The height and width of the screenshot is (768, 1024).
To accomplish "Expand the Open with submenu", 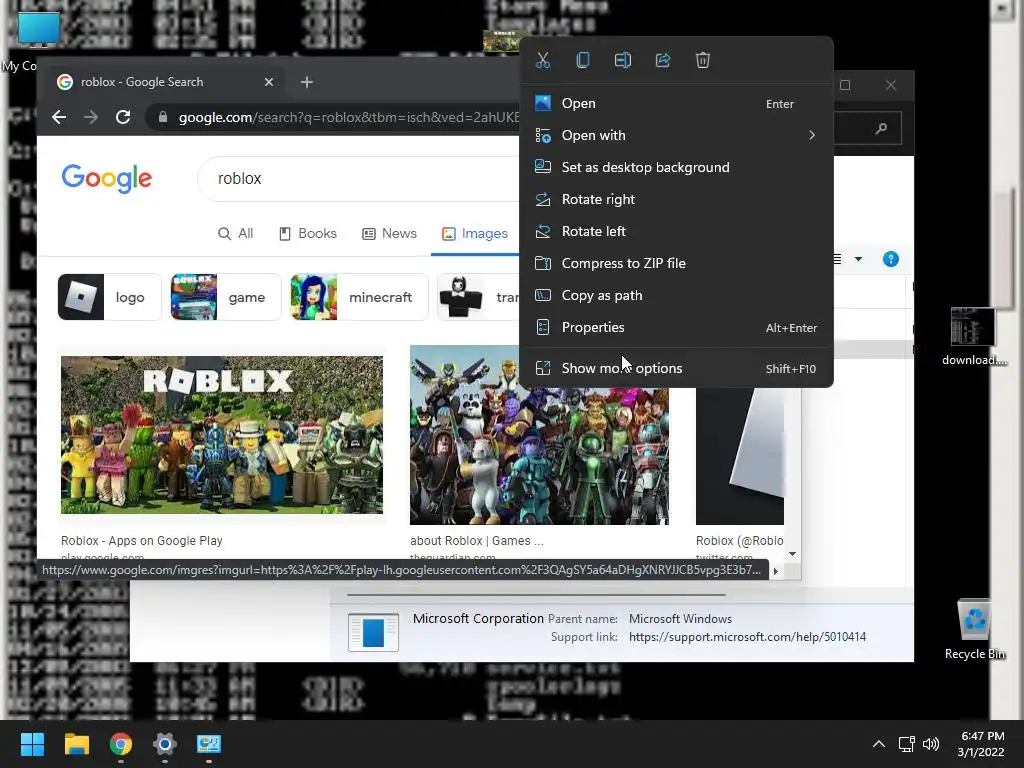I will (676, 135).
